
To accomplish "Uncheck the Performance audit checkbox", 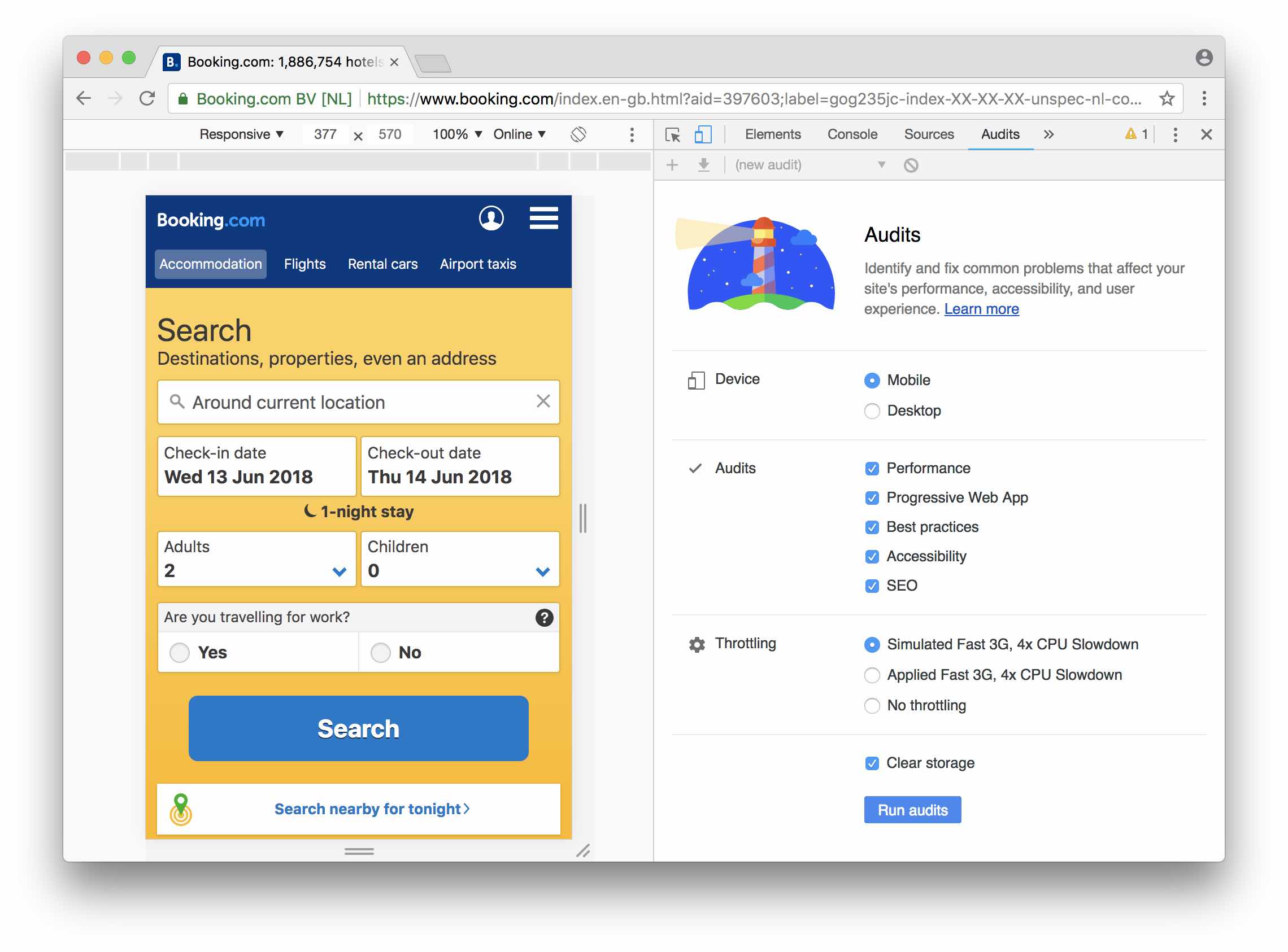I will (872, 469).
